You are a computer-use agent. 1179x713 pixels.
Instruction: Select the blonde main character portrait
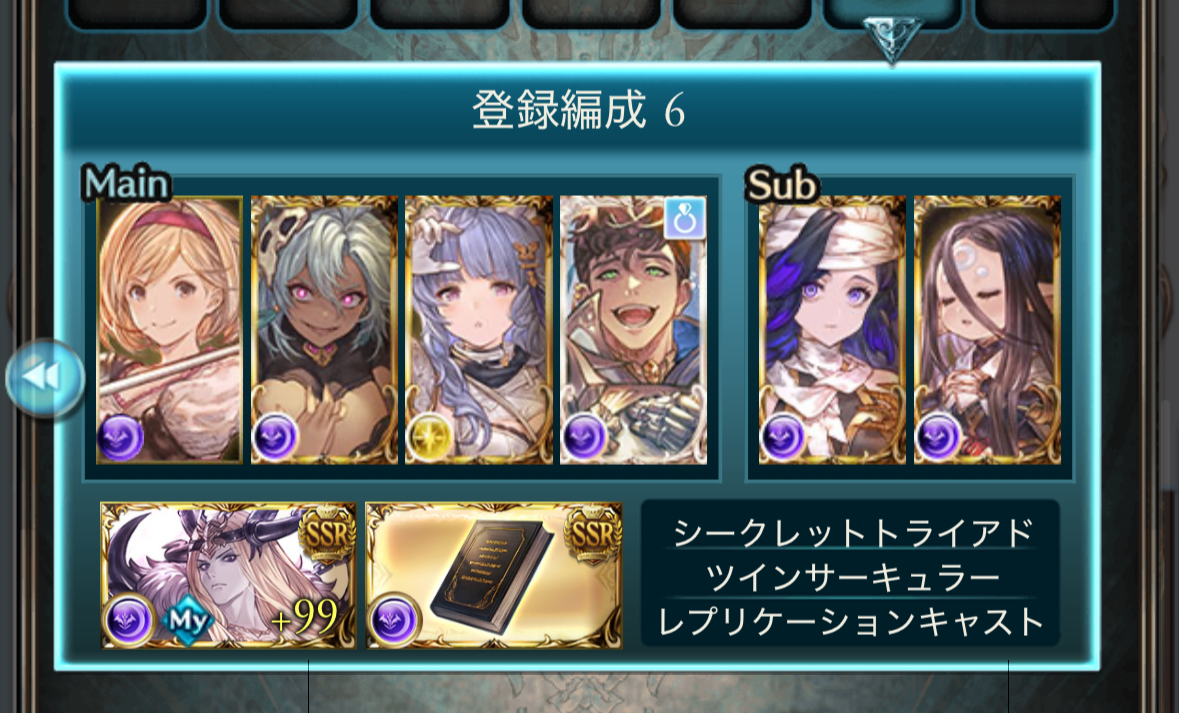[170, 329]
